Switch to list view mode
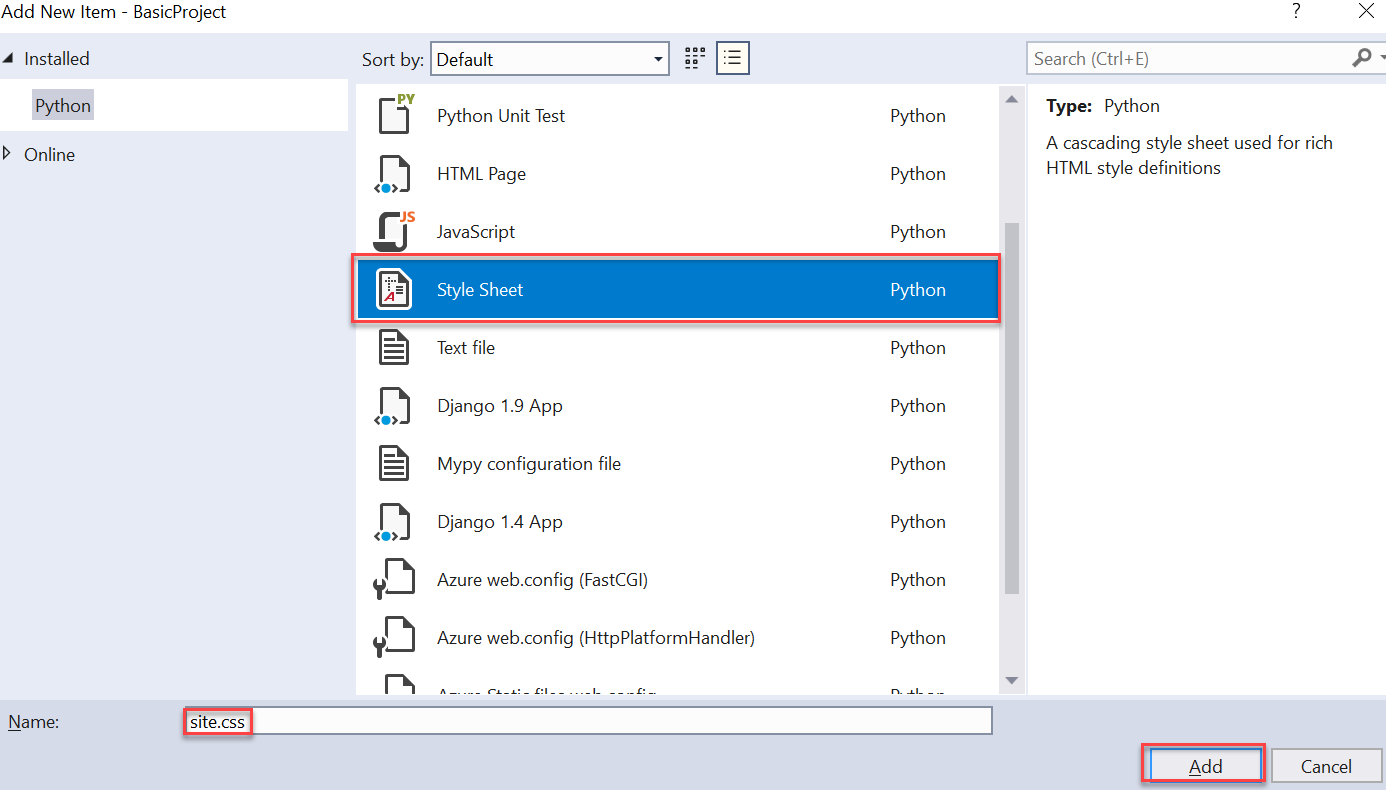 coord(732,58)
